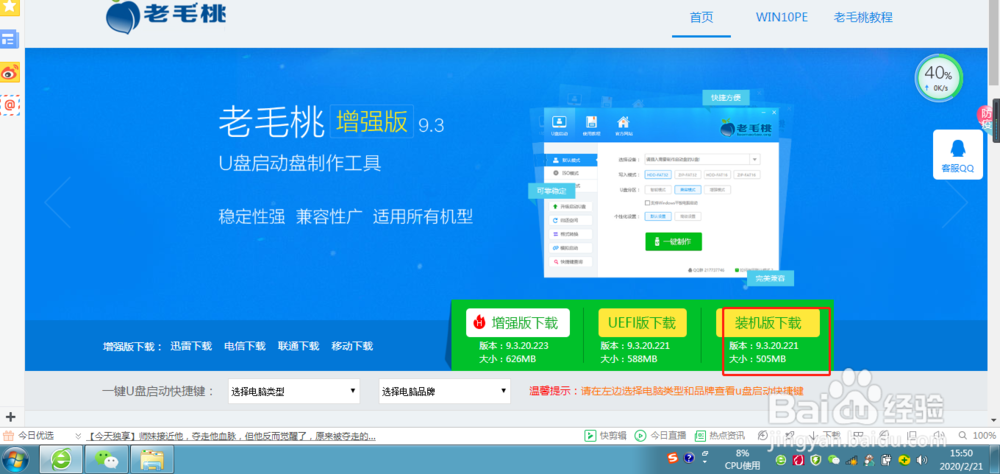Open the 选择电脑品牌 dropdown
Viewport: 1000px width, 474px height.
tap(445, 391)
